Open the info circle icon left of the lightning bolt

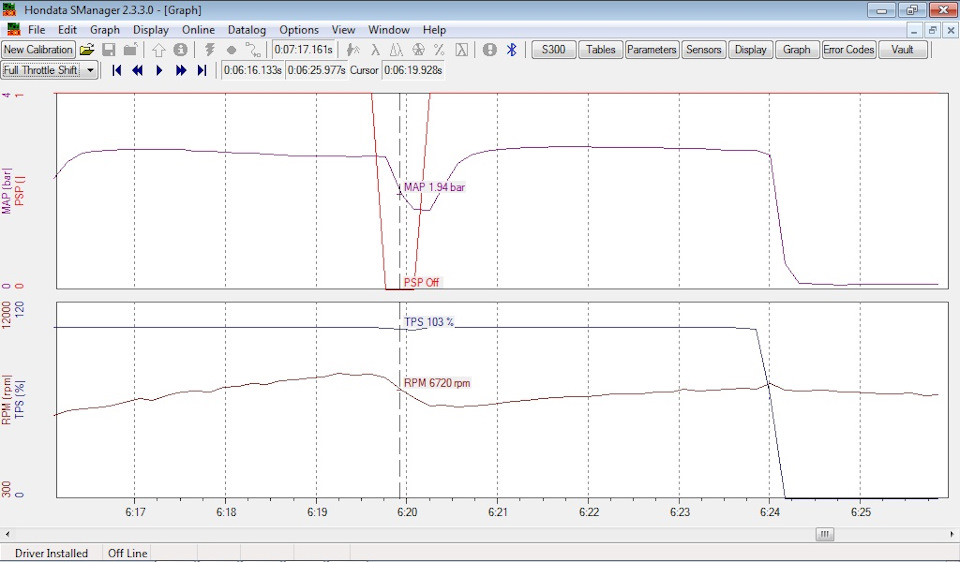pyautogui.click(x=180, y=50)
